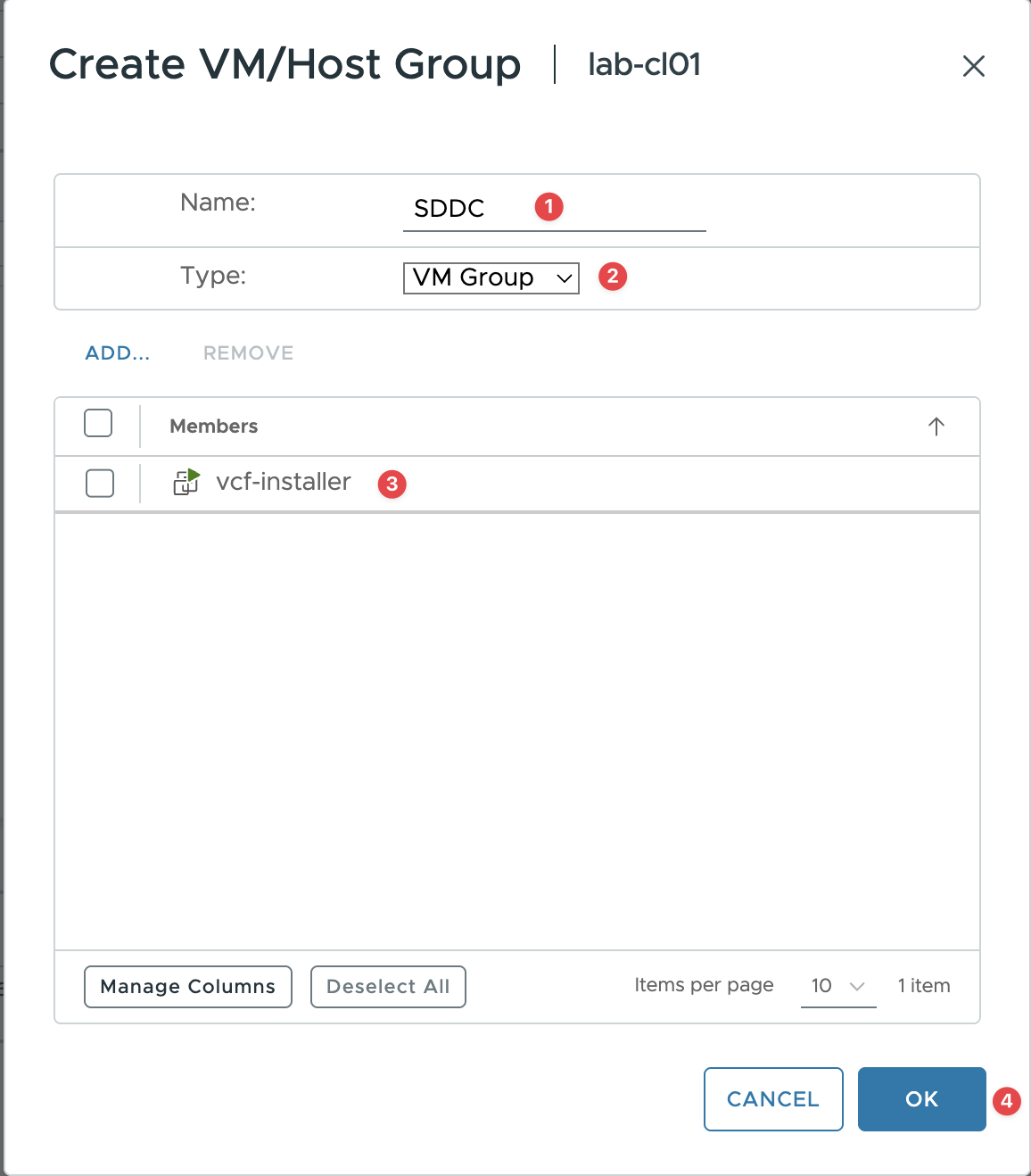Click the Members sort arrow icon

coord(936,427)
